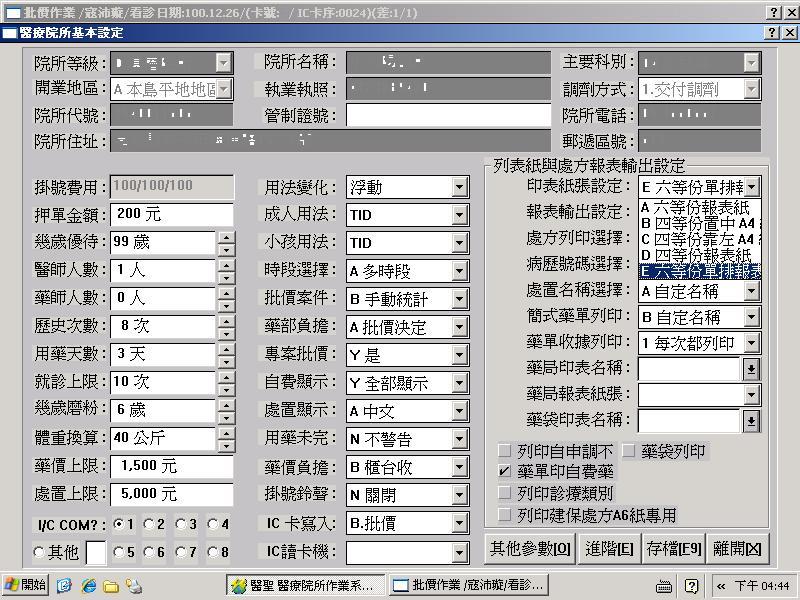This screenshot has height=600, width=800.
Task: Click the help question mark tray icon
Action: point(691,586)
